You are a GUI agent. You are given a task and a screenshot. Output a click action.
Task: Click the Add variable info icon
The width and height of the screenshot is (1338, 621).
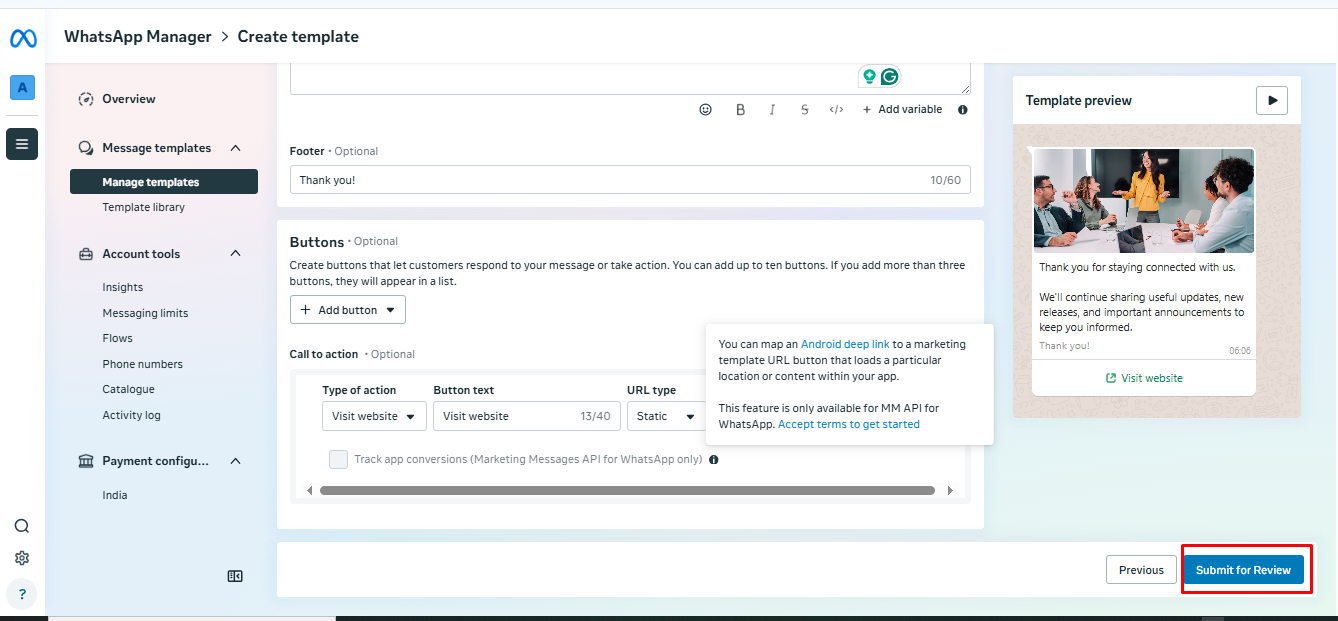tap(963, 110)
